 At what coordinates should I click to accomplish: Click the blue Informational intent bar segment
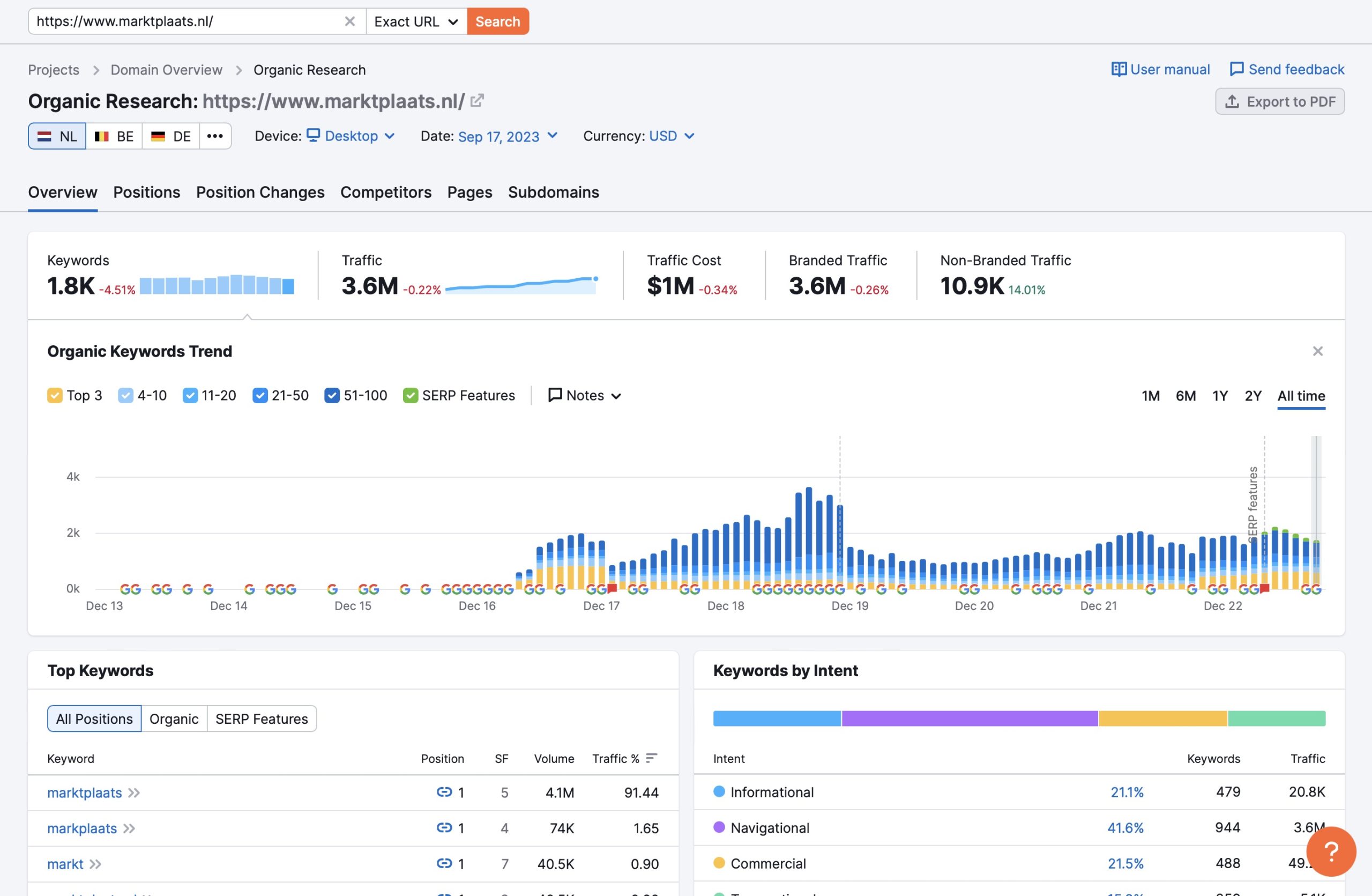(777, 719)
